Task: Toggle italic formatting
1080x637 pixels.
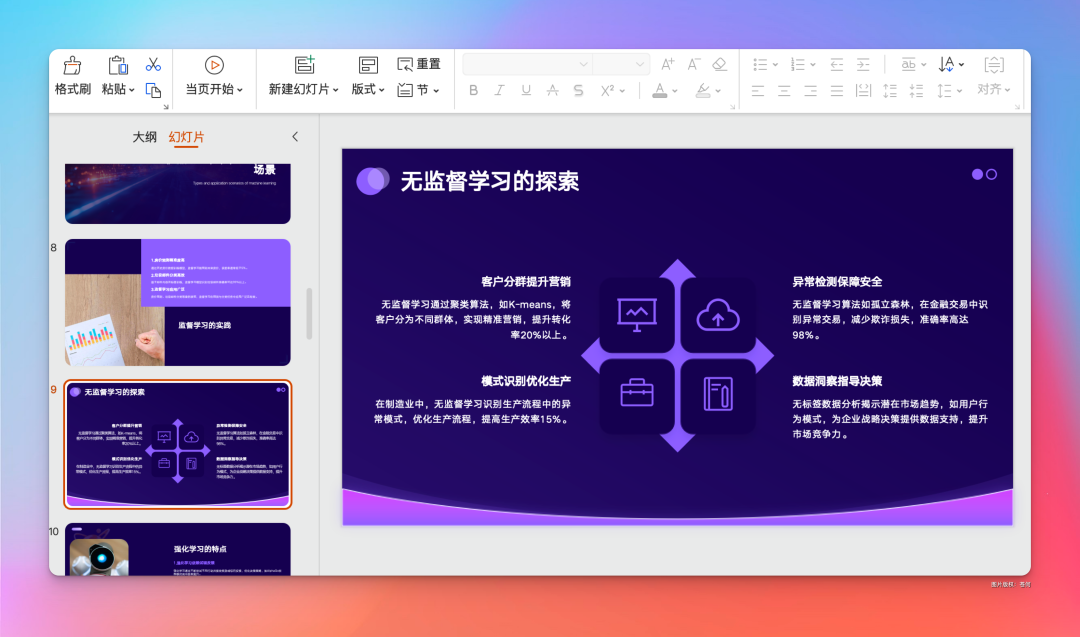Action: [x=499, y=90]
